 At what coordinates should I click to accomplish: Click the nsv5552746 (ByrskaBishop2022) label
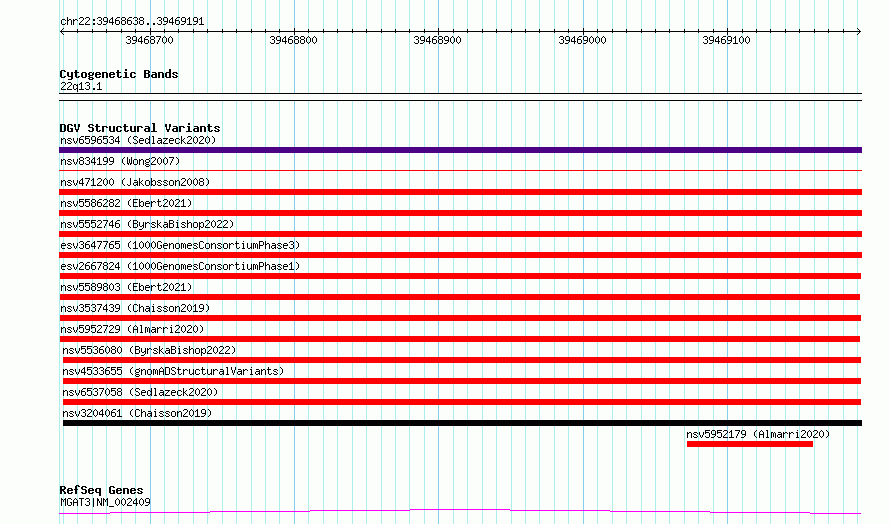click(147, 224)
